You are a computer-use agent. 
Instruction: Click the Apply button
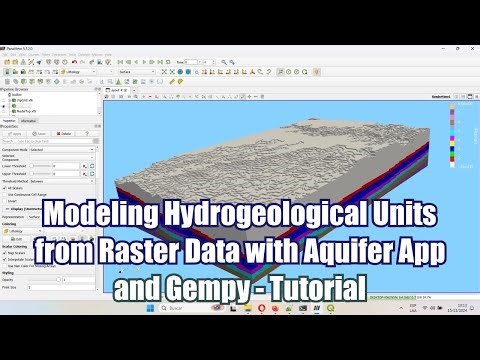pos(15,134)
